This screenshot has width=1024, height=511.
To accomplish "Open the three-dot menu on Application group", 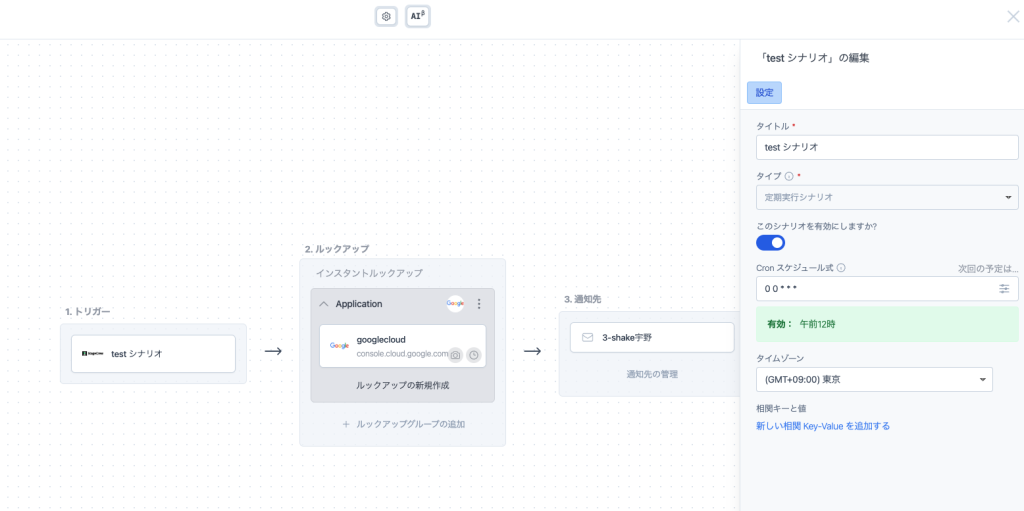I will point(479,304).
